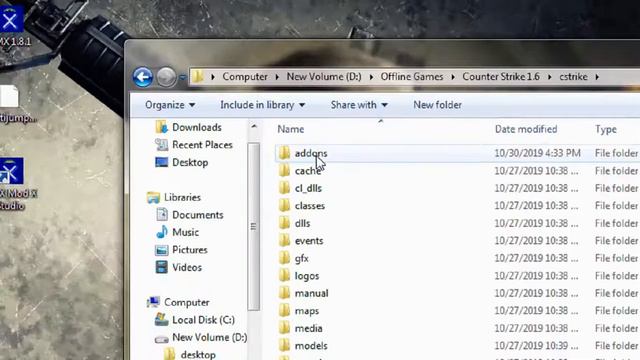
Task: Click the models date 10/27/2019 10:39
Action: tap(536, 346)
